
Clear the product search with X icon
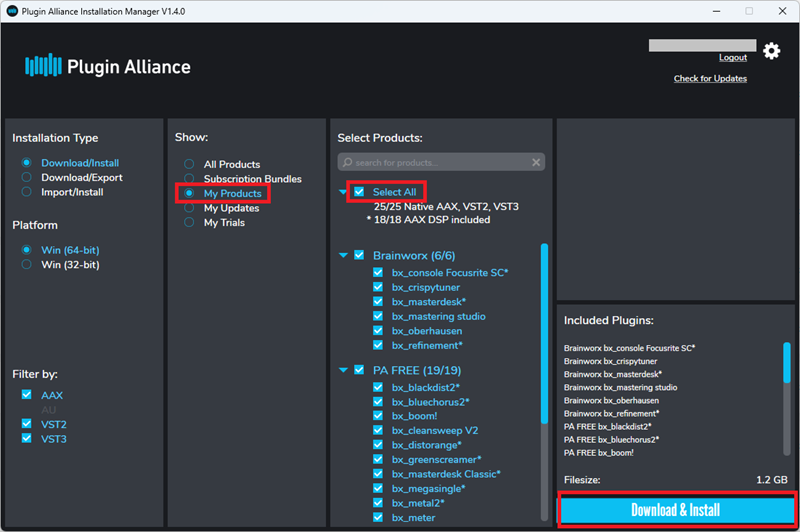537,162
